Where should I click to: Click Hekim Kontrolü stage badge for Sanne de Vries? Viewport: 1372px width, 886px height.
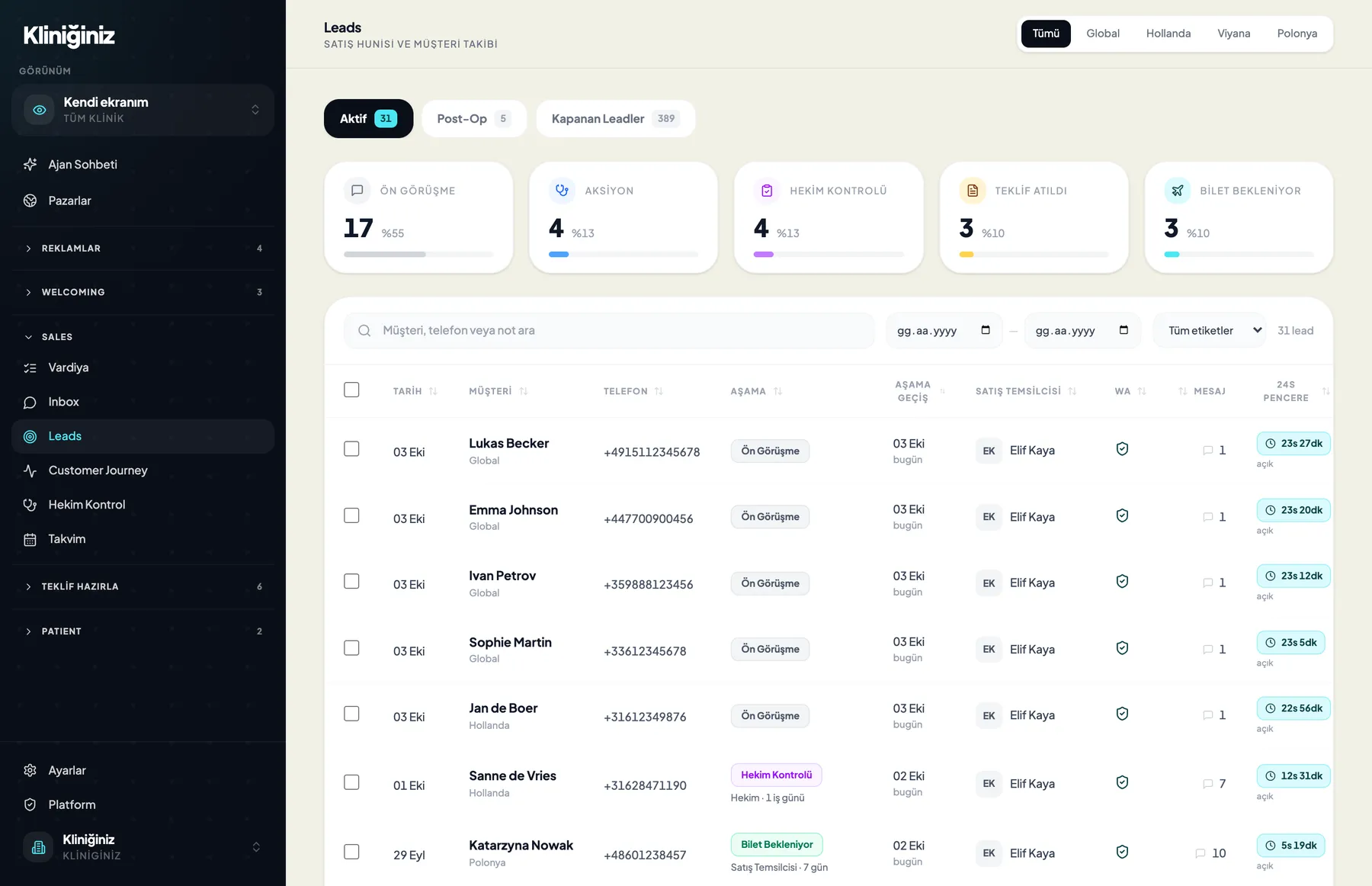pyautogui.click(x=776, y=775)
